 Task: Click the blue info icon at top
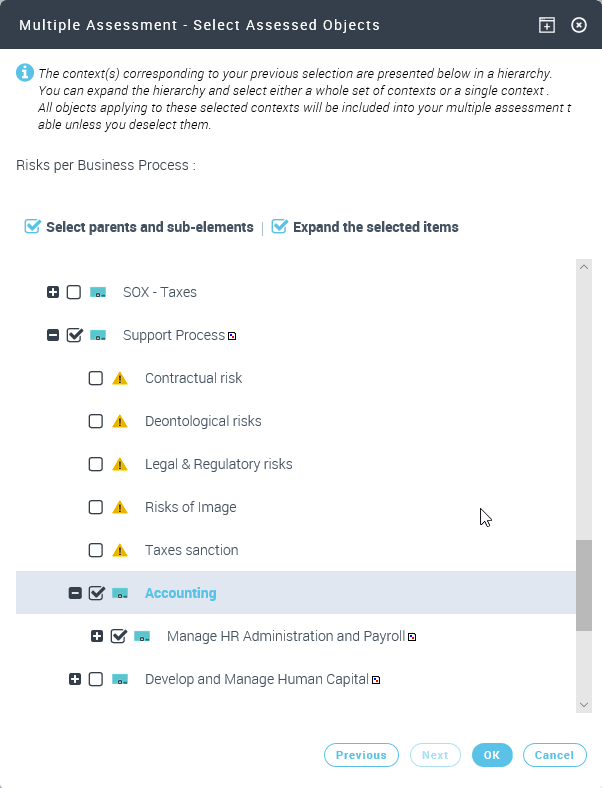(24, 73)
